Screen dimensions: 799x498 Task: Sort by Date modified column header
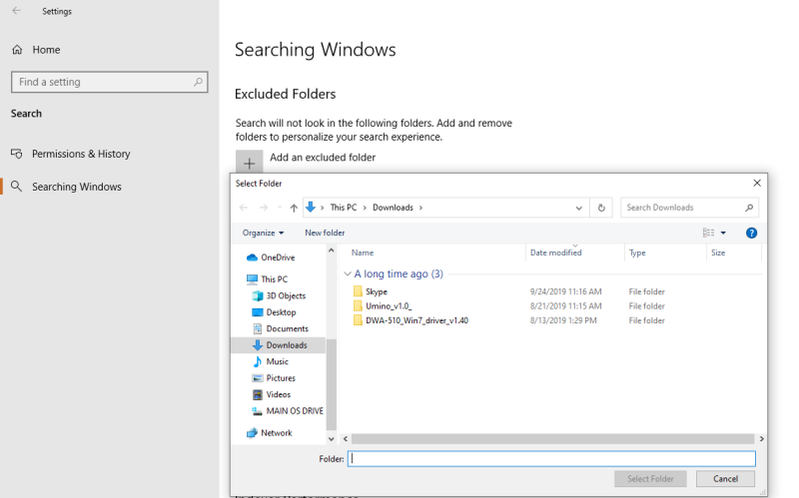coord(555,253)
